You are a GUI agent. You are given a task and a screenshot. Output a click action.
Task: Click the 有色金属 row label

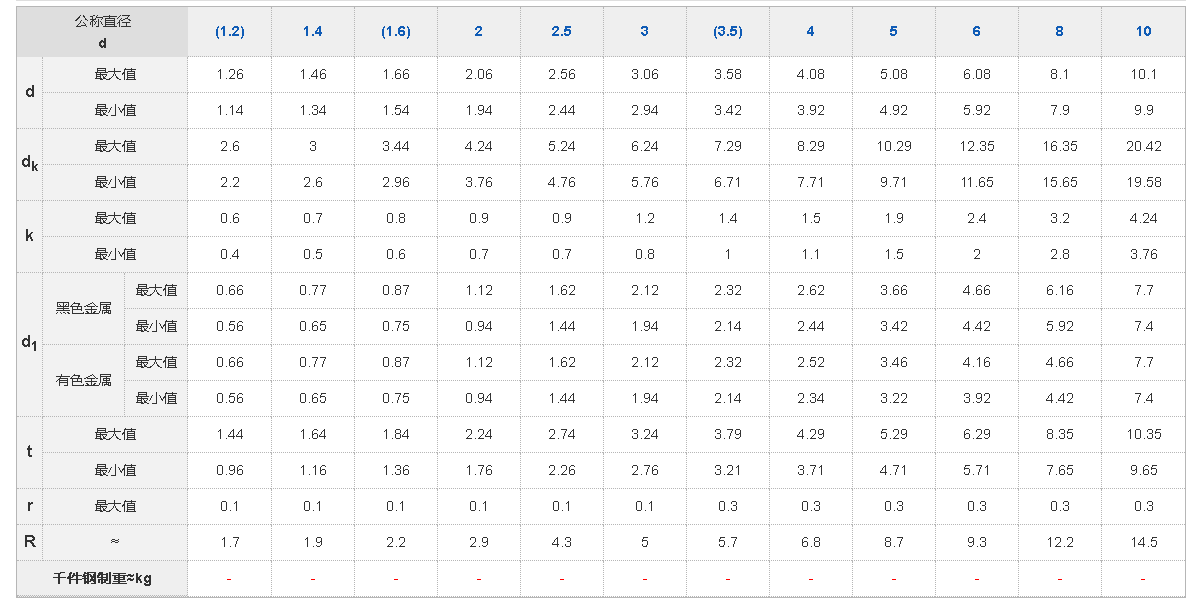point(83,380)
